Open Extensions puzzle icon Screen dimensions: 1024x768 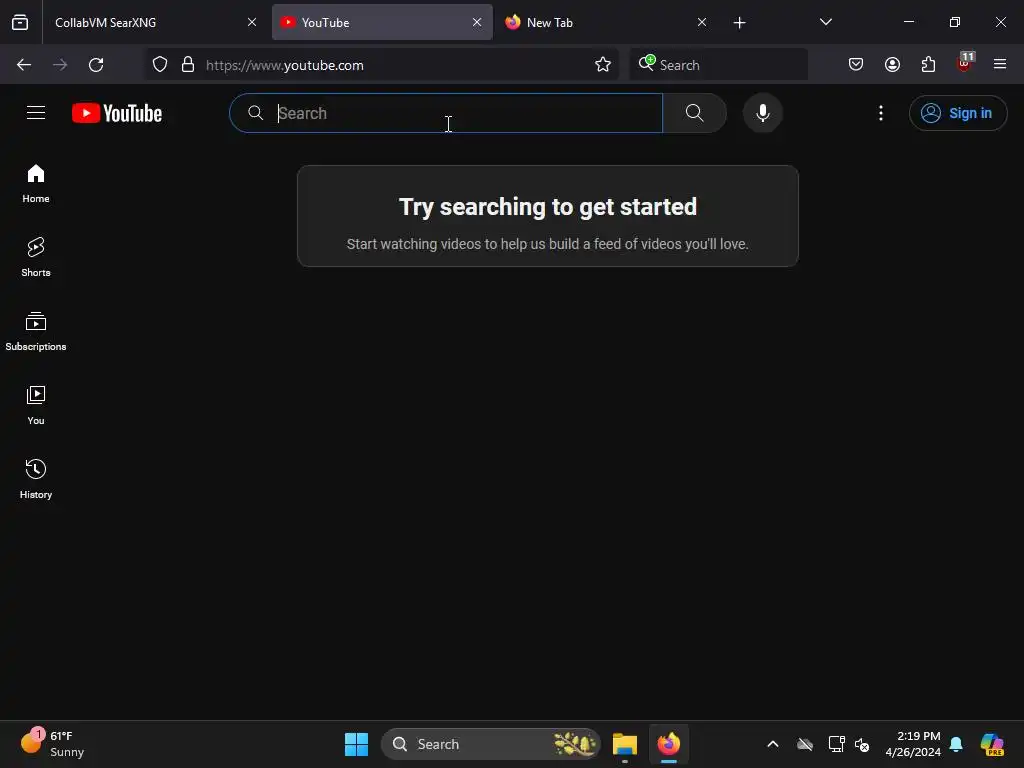click(928, 65)
